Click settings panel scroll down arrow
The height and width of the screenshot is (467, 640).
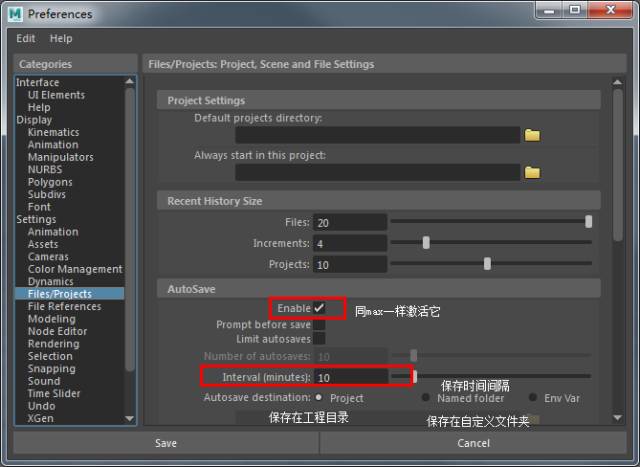pyautogui.click(x=618, y=418)
